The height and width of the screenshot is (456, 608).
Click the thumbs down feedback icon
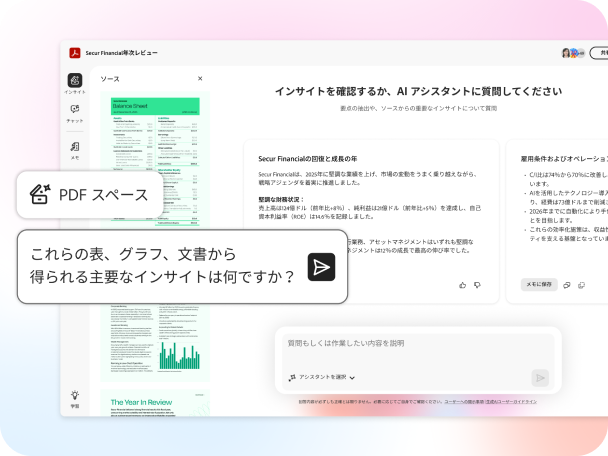pyautogui.click(x=477, y=285)
